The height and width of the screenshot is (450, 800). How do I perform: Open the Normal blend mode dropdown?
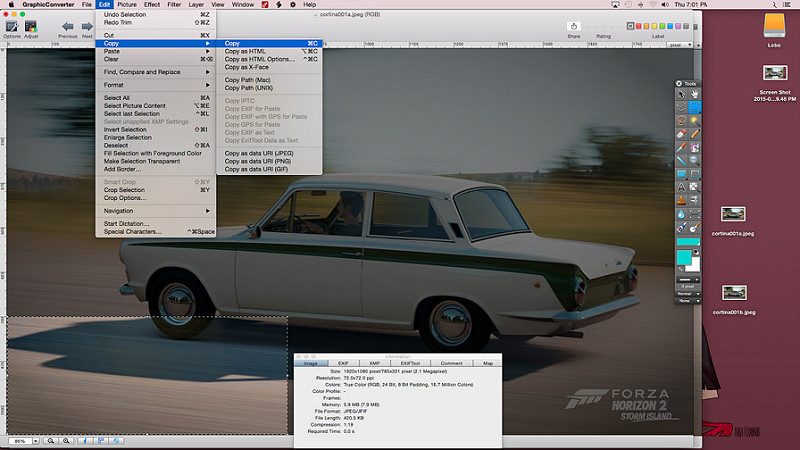click(688, 294)
